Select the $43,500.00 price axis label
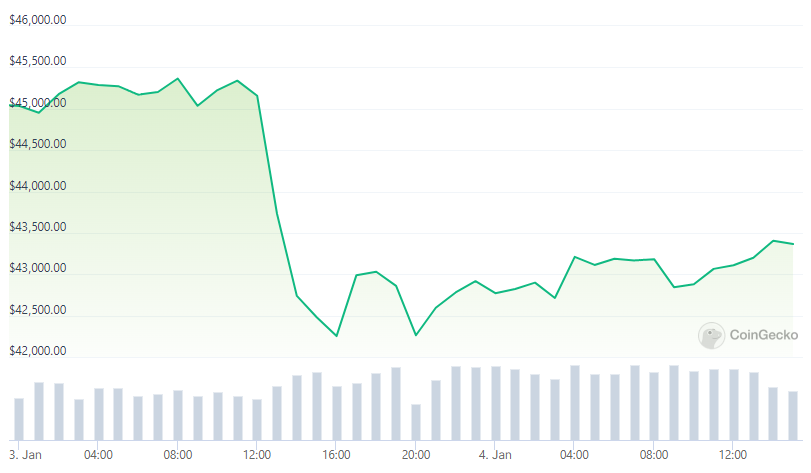Viewport: 811px width, 473px height. click(x=38, y=227)
